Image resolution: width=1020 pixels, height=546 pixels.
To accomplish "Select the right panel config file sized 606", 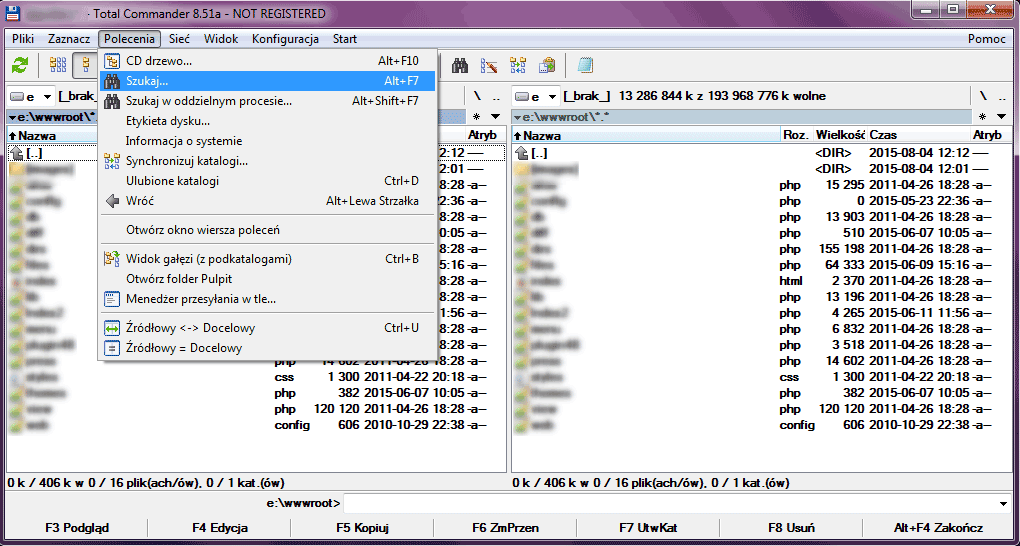I will click(762, 425).
